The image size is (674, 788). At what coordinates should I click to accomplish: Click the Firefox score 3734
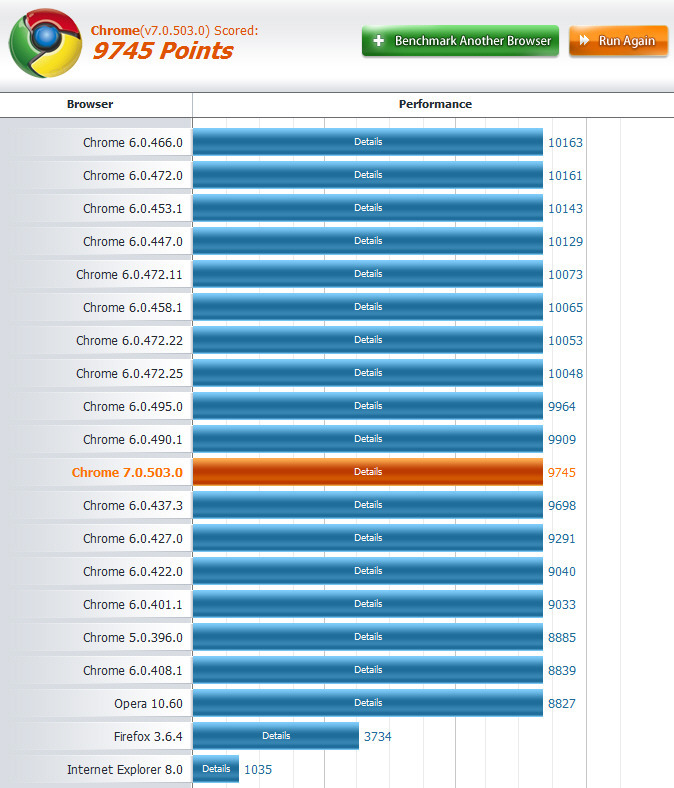pos(377,737)
